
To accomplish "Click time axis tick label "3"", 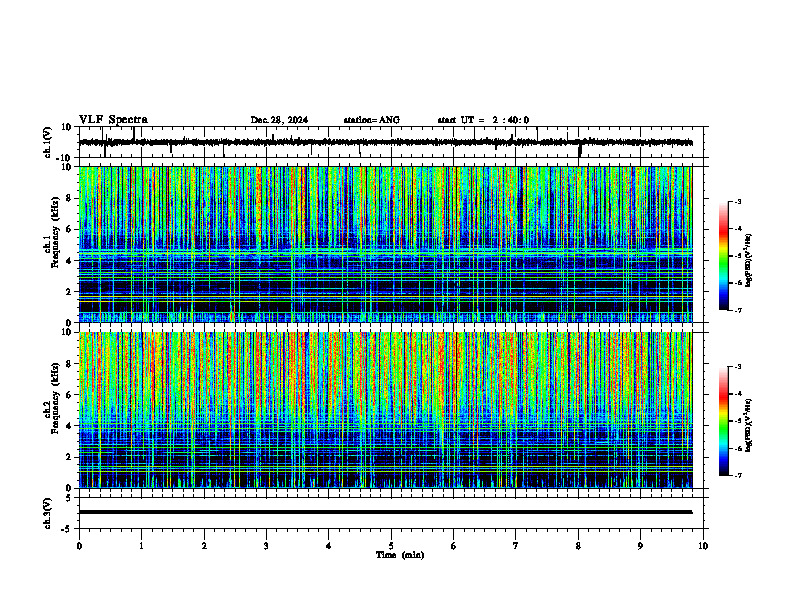I will (x=266, y=546).
